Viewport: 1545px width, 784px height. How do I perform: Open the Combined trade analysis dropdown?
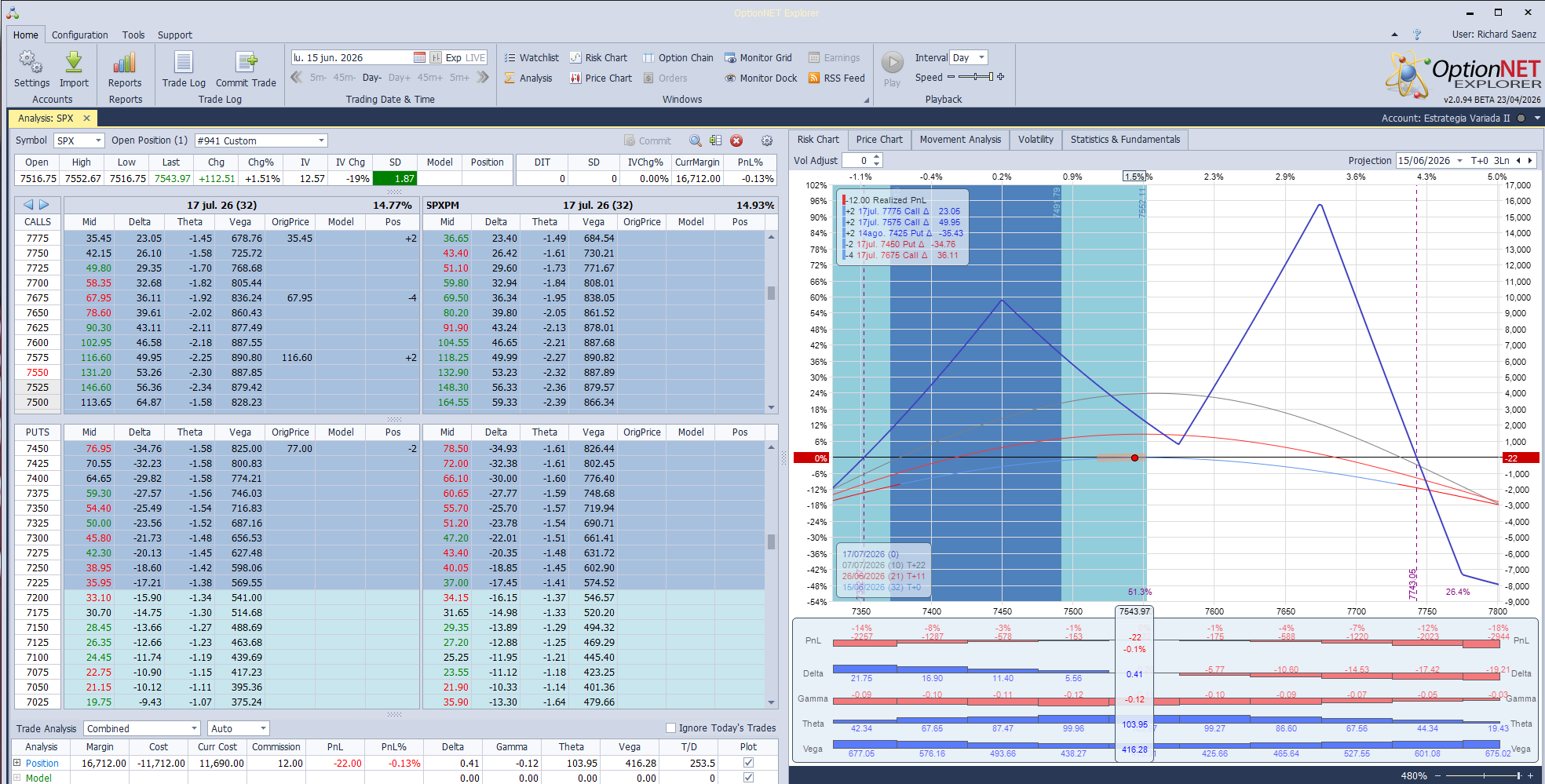pos(194,728)
